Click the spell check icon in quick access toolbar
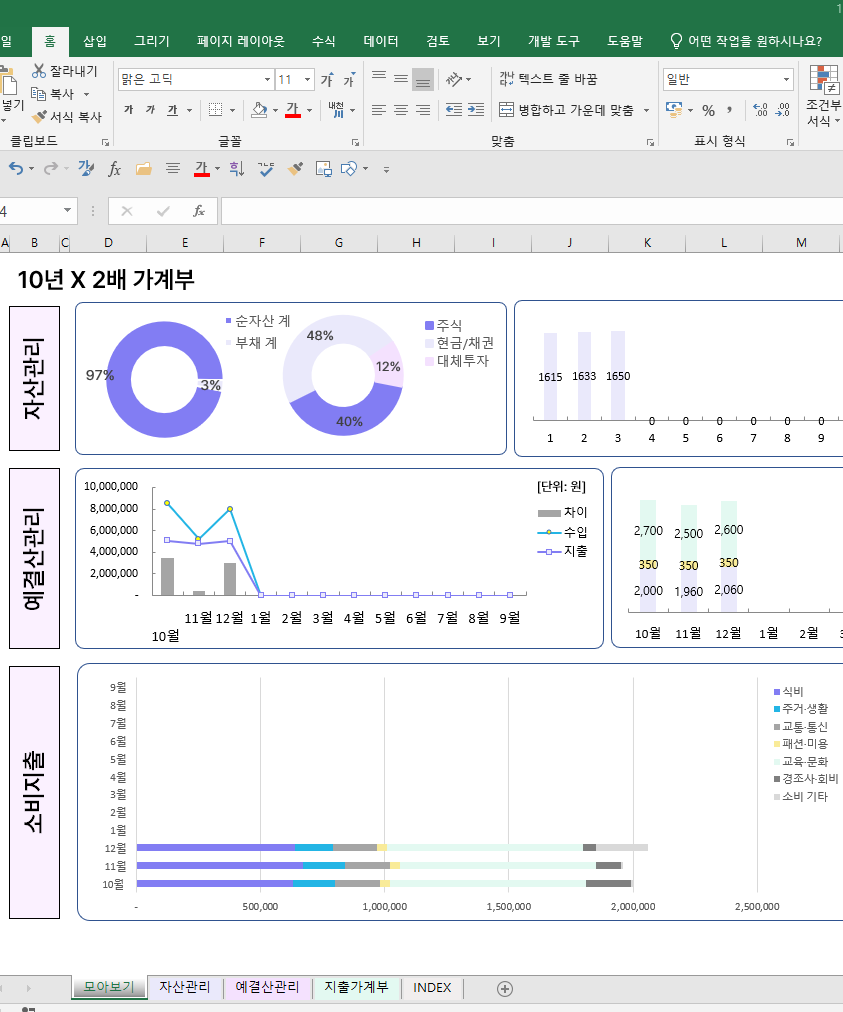 click(x=265, y=169)
